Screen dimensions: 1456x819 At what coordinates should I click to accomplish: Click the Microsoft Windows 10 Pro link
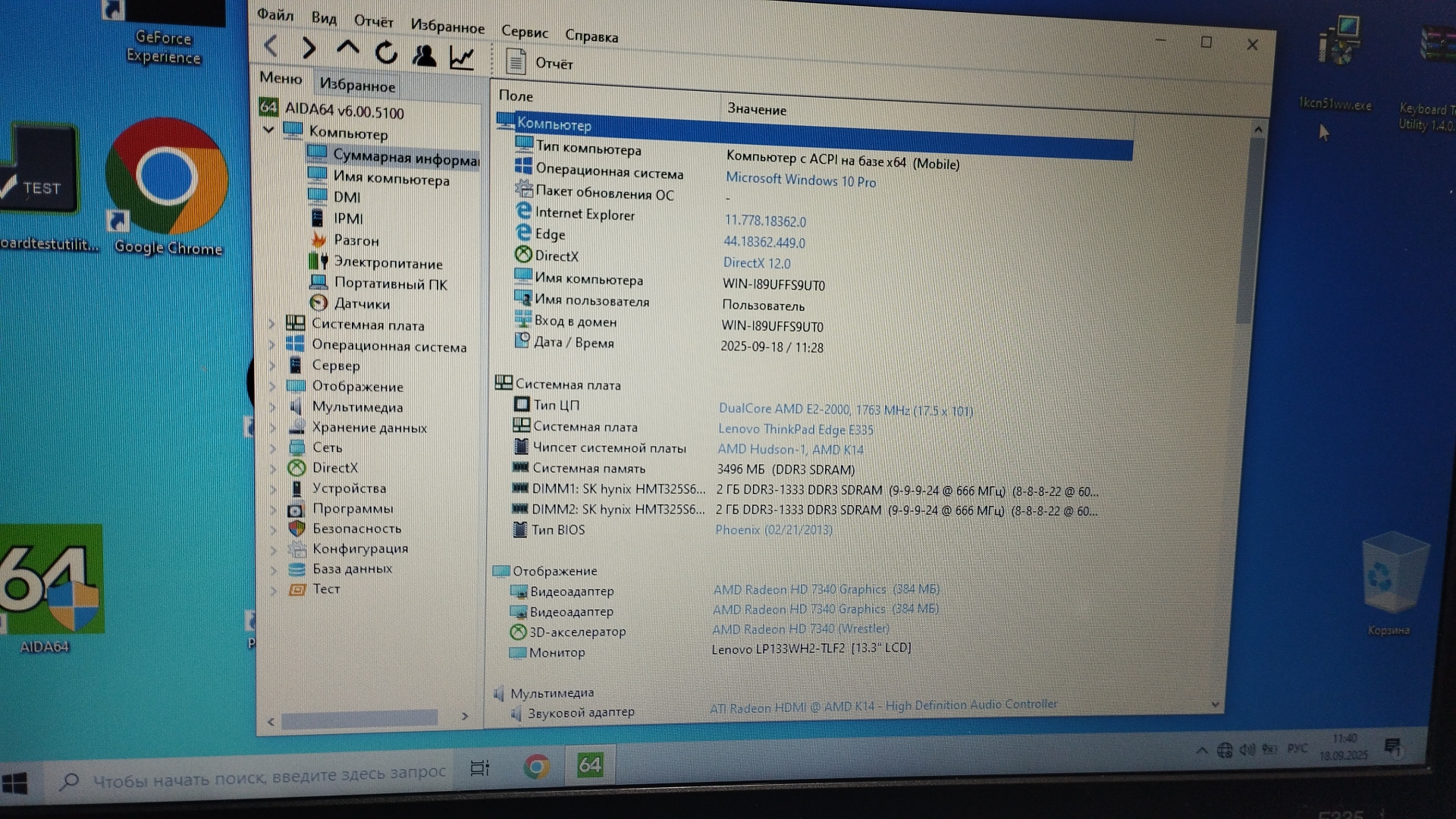point(800,180)
